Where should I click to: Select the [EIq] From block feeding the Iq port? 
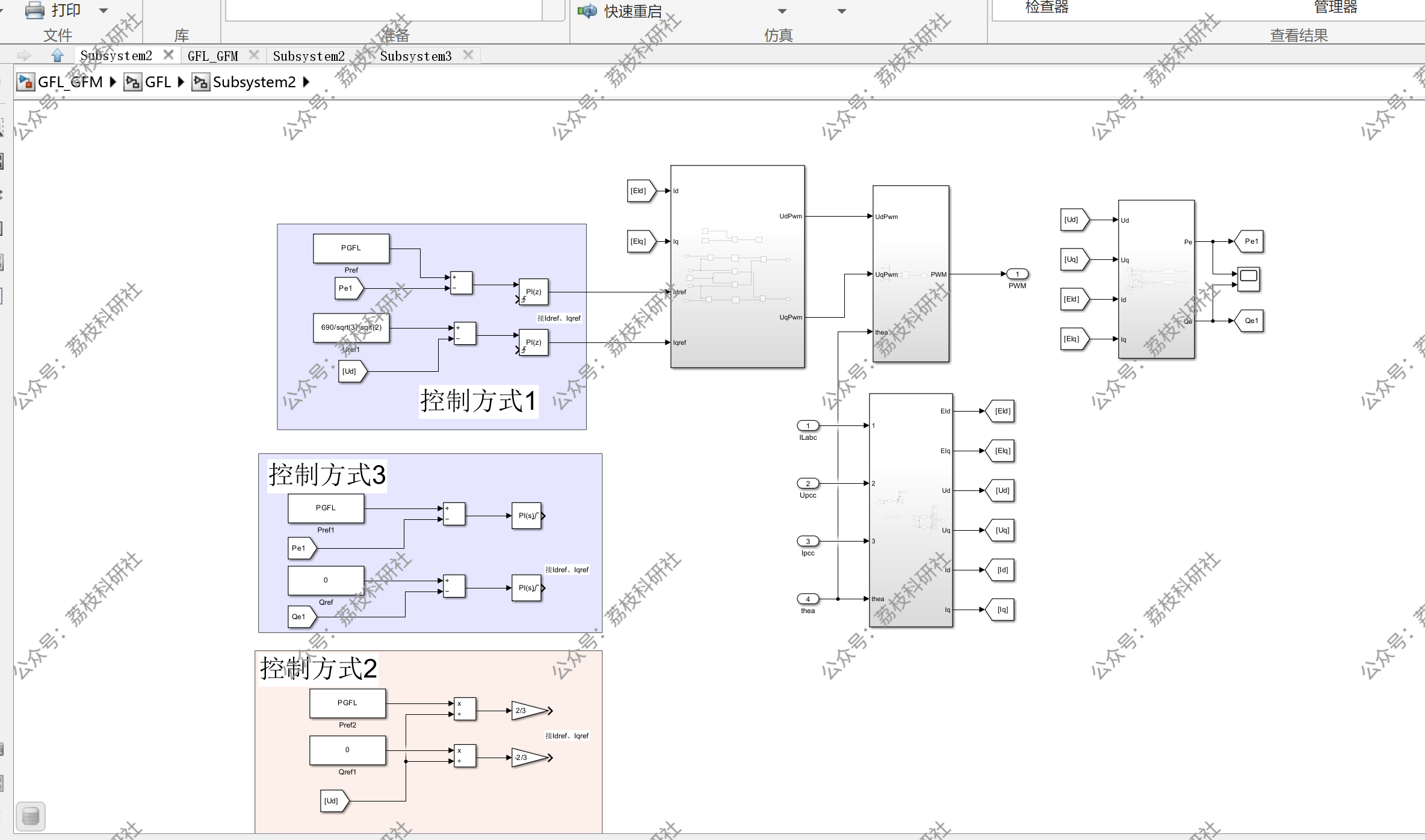point(641,241)
